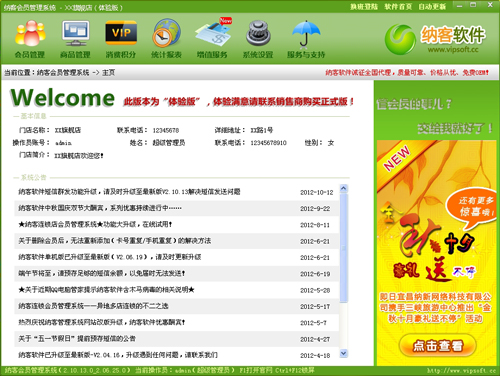
Task: Open 纳客软件短信群发功能升级 announcement
Action: tap(129, 192)
